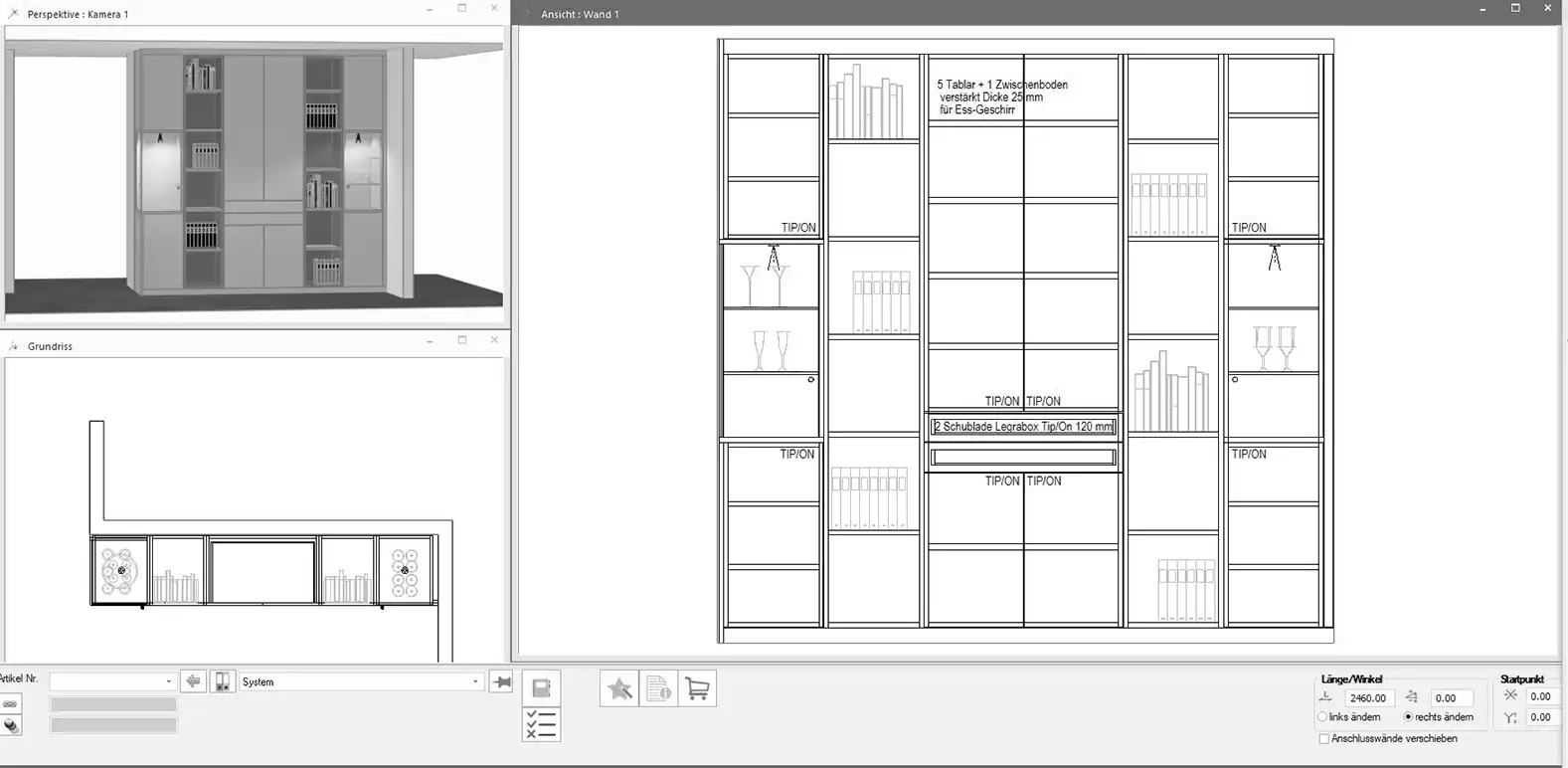
Task: Click the icon before Perspektive : Kamera 1 title
Action: pyautogui.click(x=13, y=14)
